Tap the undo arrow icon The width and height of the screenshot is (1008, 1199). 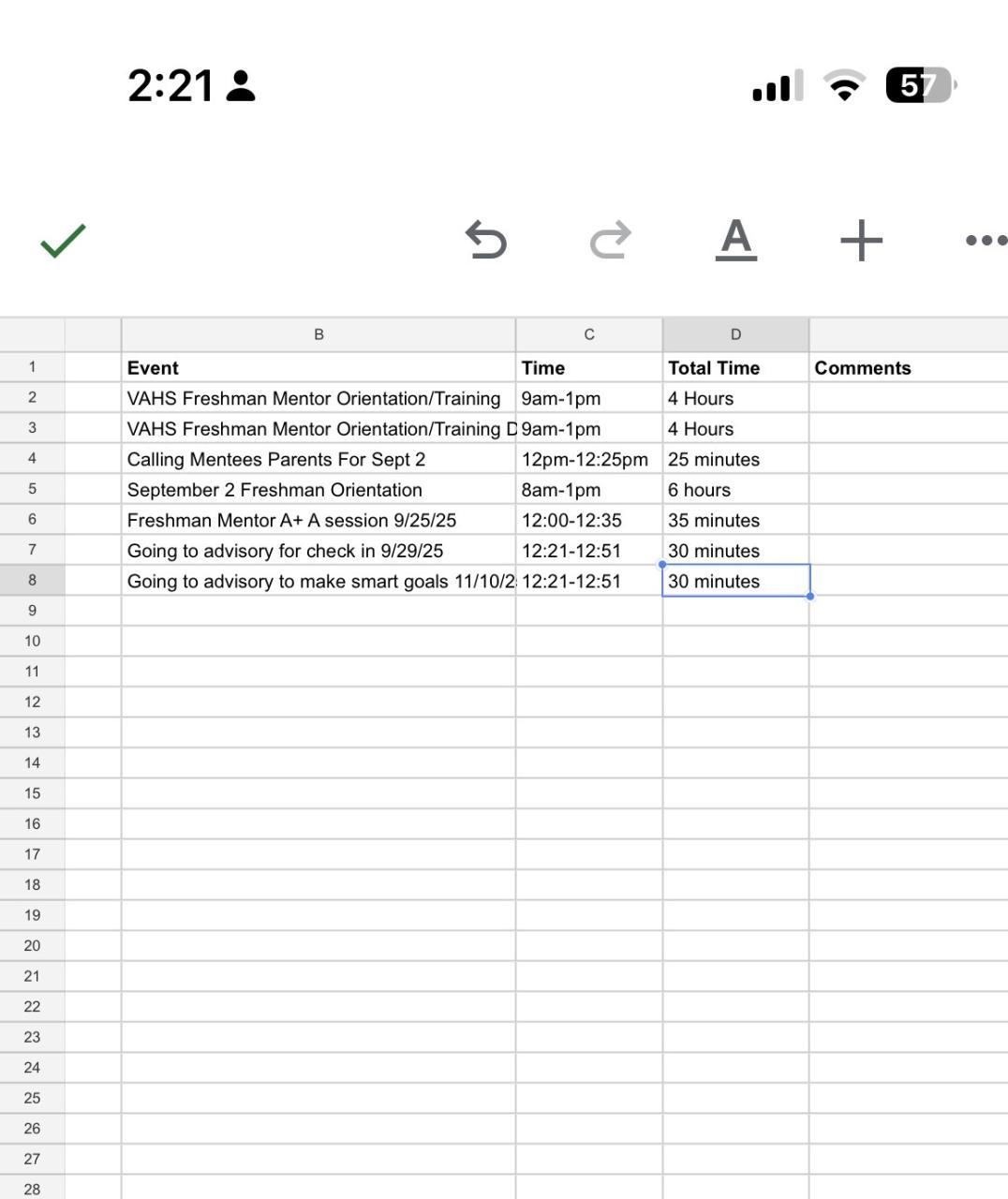[x=486, y=240]
